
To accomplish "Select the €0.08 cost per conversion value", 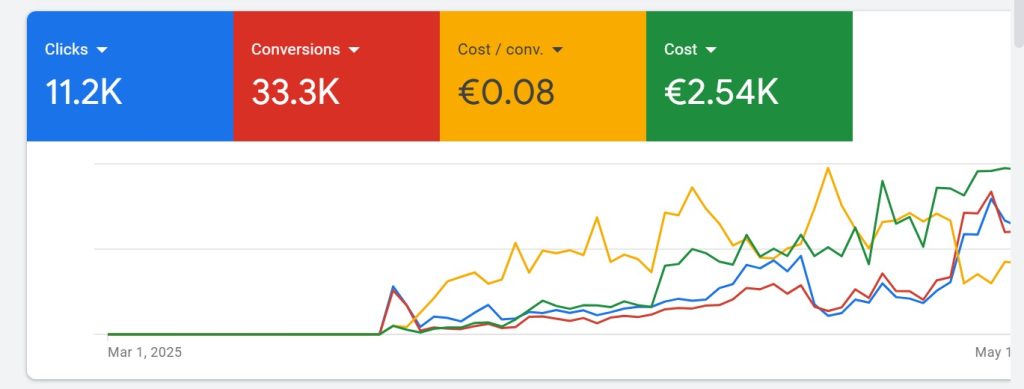I will click(x=506, y=92).
